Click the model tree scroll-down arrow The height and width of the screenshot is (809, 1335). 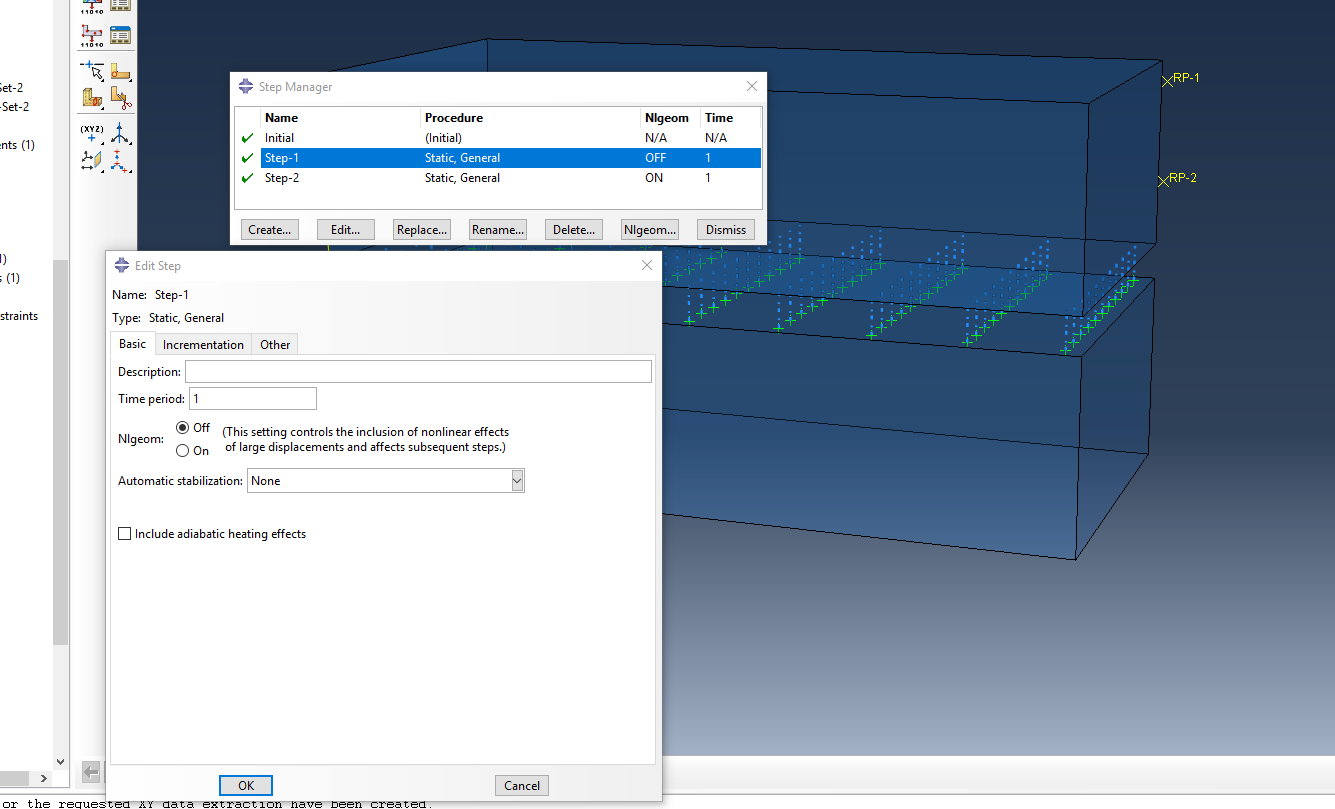pyautogui.click(x=60, y=761)
